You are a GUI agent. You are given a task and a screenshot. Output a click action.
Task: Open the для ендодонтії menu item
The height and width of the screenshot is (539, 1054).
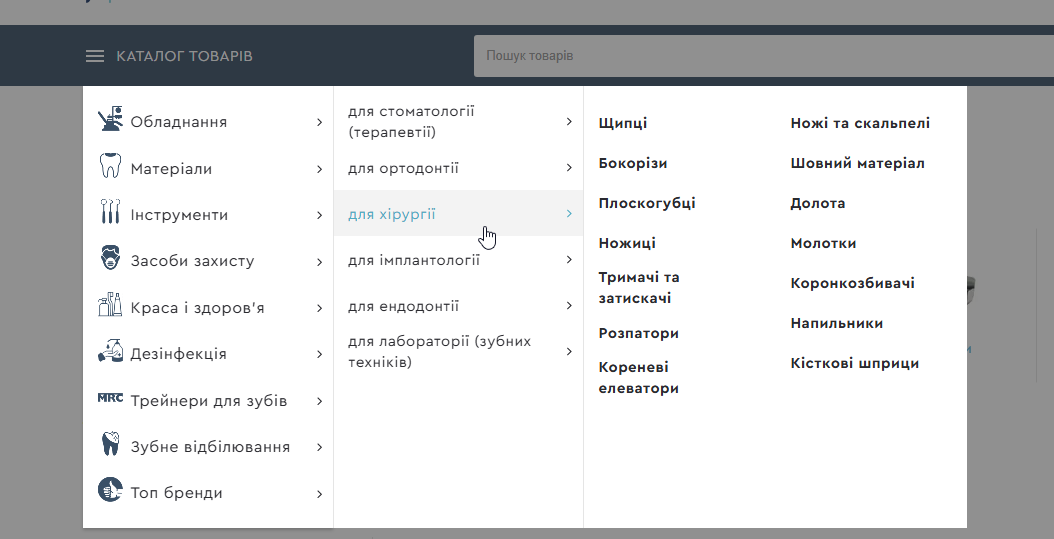pyautogui.click(x=404, y=306)
